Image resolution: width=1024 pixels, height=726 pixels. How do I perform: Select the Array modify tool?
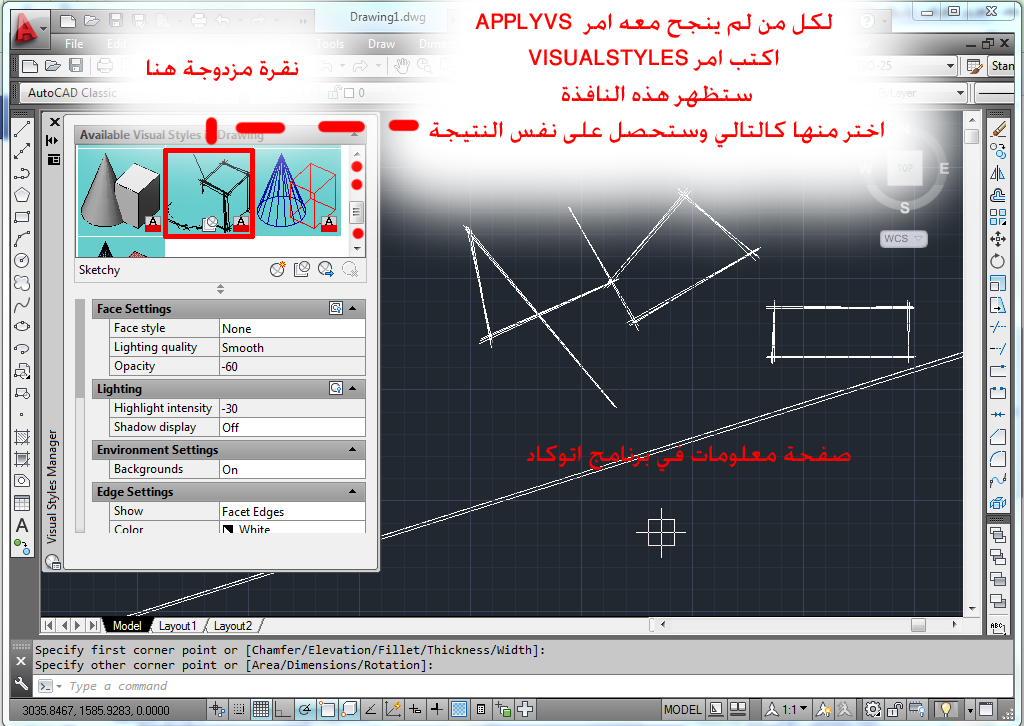pyautogui.click(x=998, y=217)
